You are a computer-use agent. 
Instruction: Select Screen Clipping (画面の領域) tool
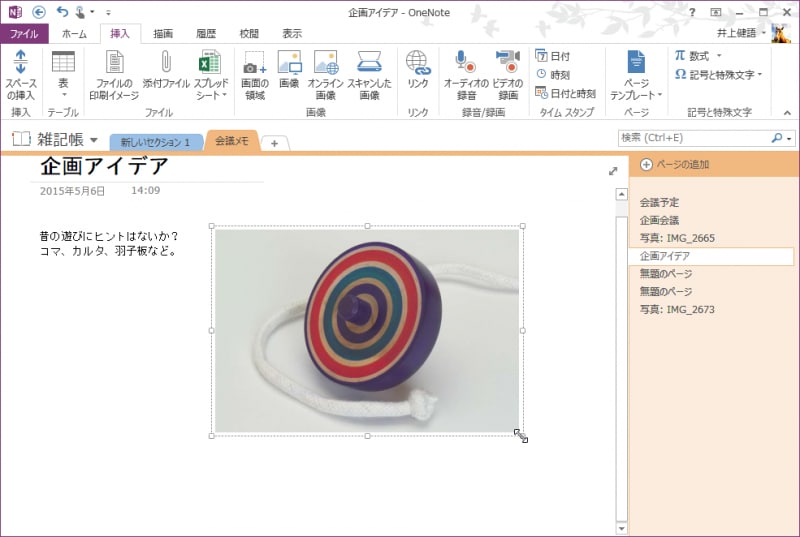point(255,74)
